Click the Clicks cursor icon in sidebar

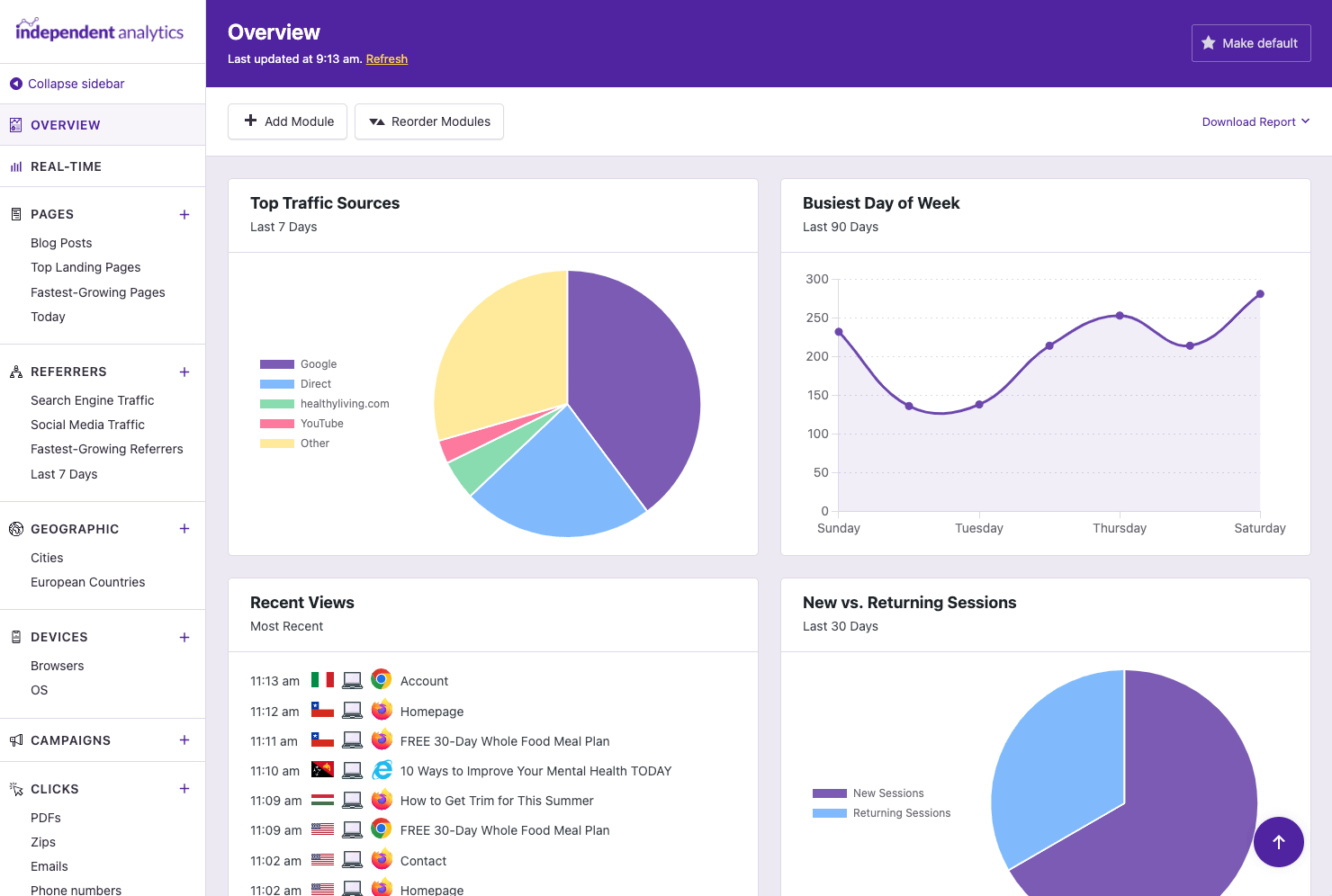tap(15, 788)
